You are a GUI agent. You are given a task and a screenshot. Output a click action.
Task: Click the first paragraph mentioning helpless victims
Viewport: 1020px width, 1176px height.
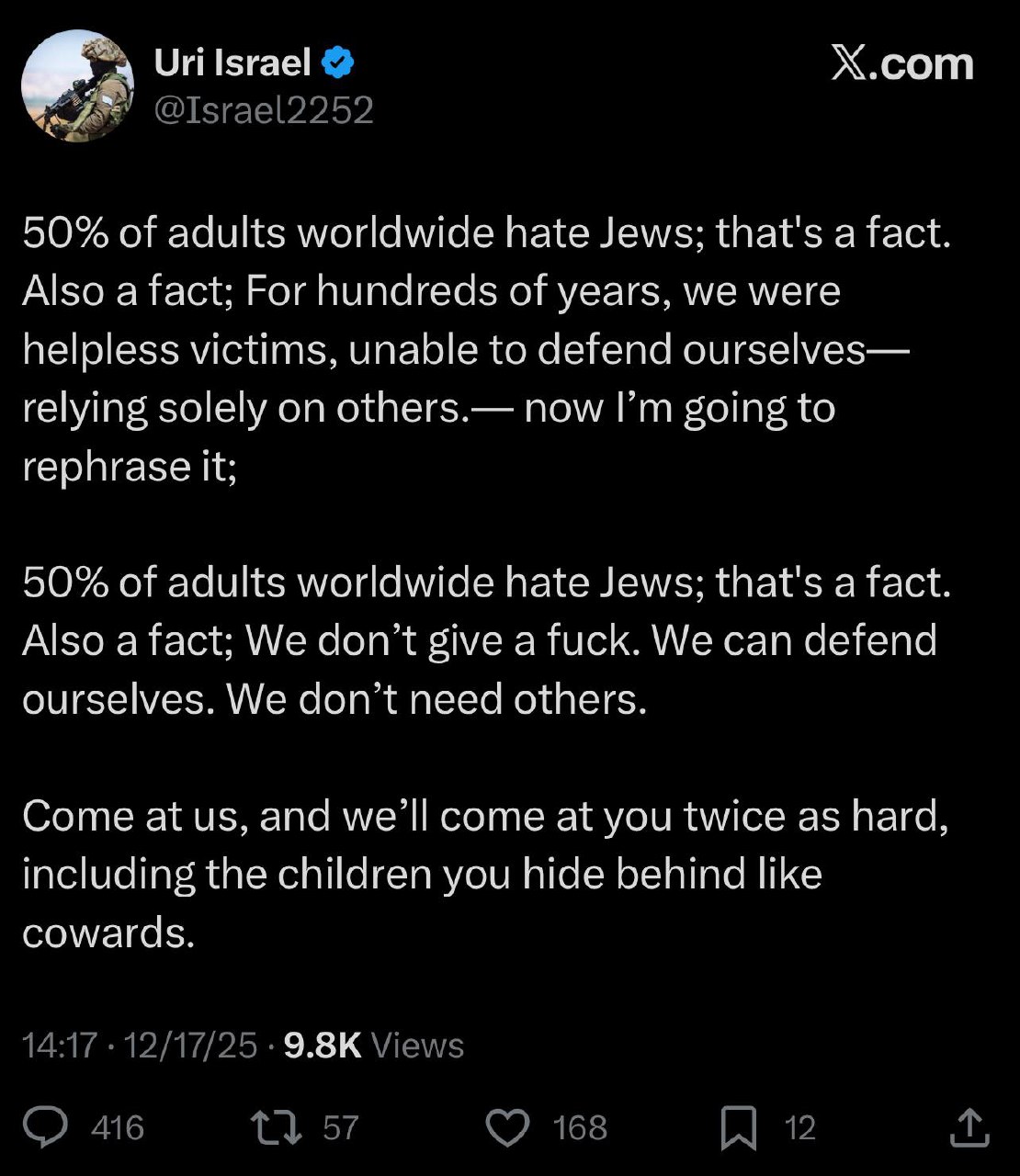pos(459,349)
